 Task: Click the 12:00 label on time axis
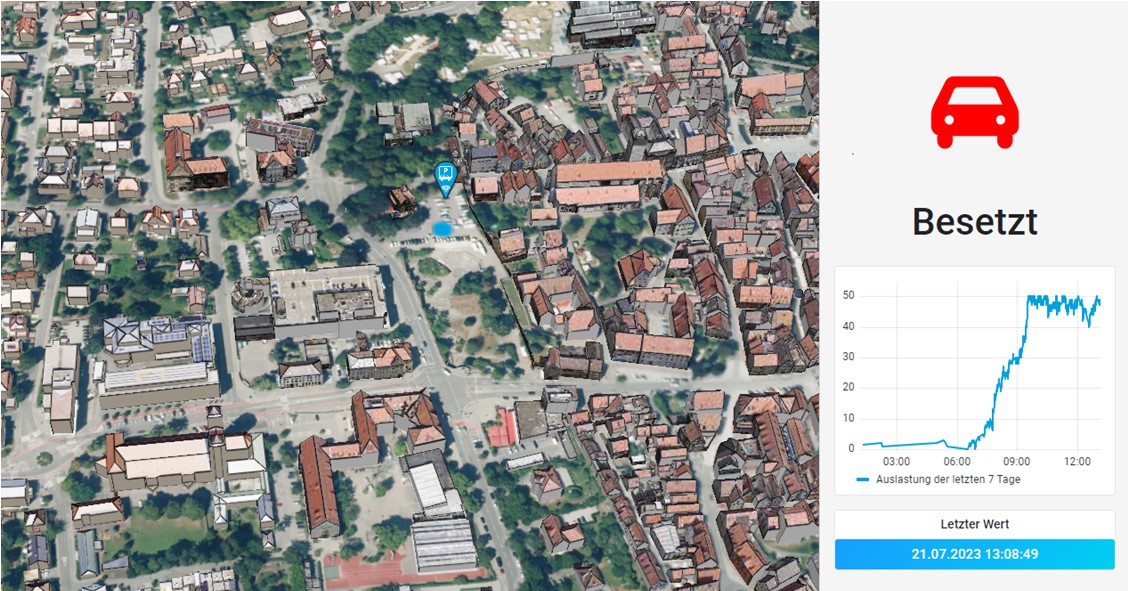coord(1077,462)
